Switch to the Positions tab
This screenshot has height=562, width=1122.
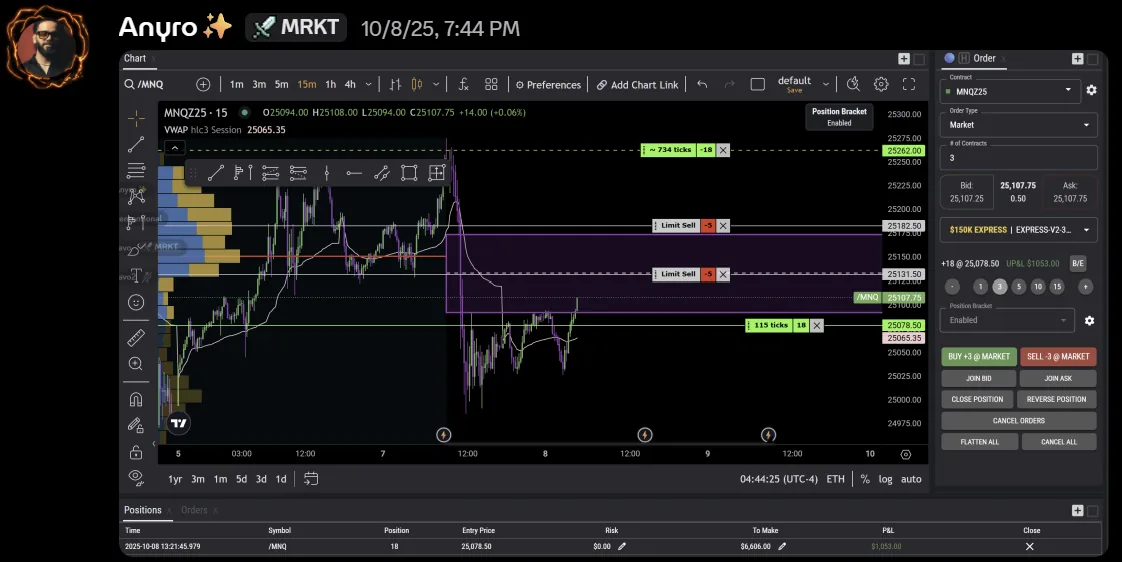point(142,510)
